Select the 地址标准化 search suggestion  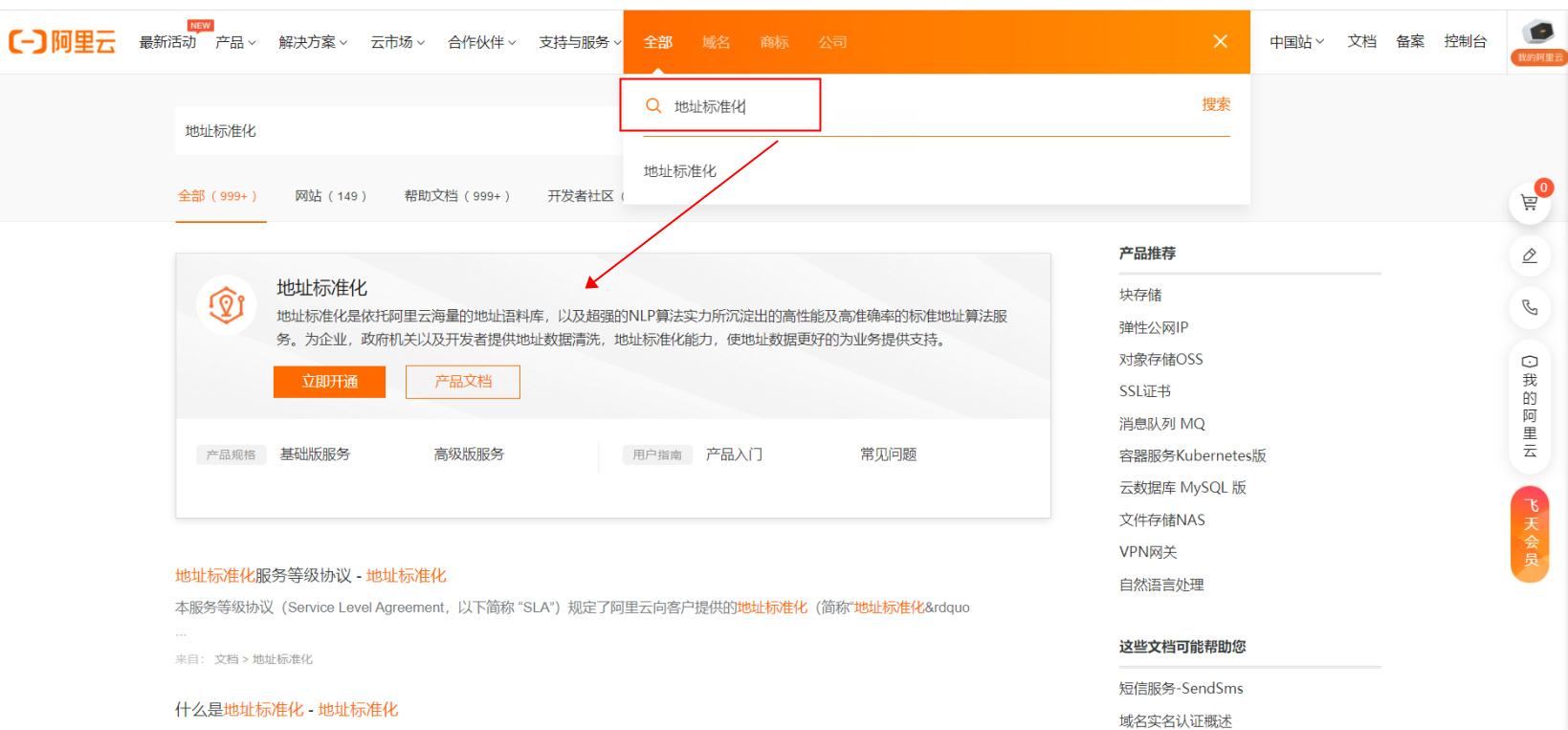(680, 171)
